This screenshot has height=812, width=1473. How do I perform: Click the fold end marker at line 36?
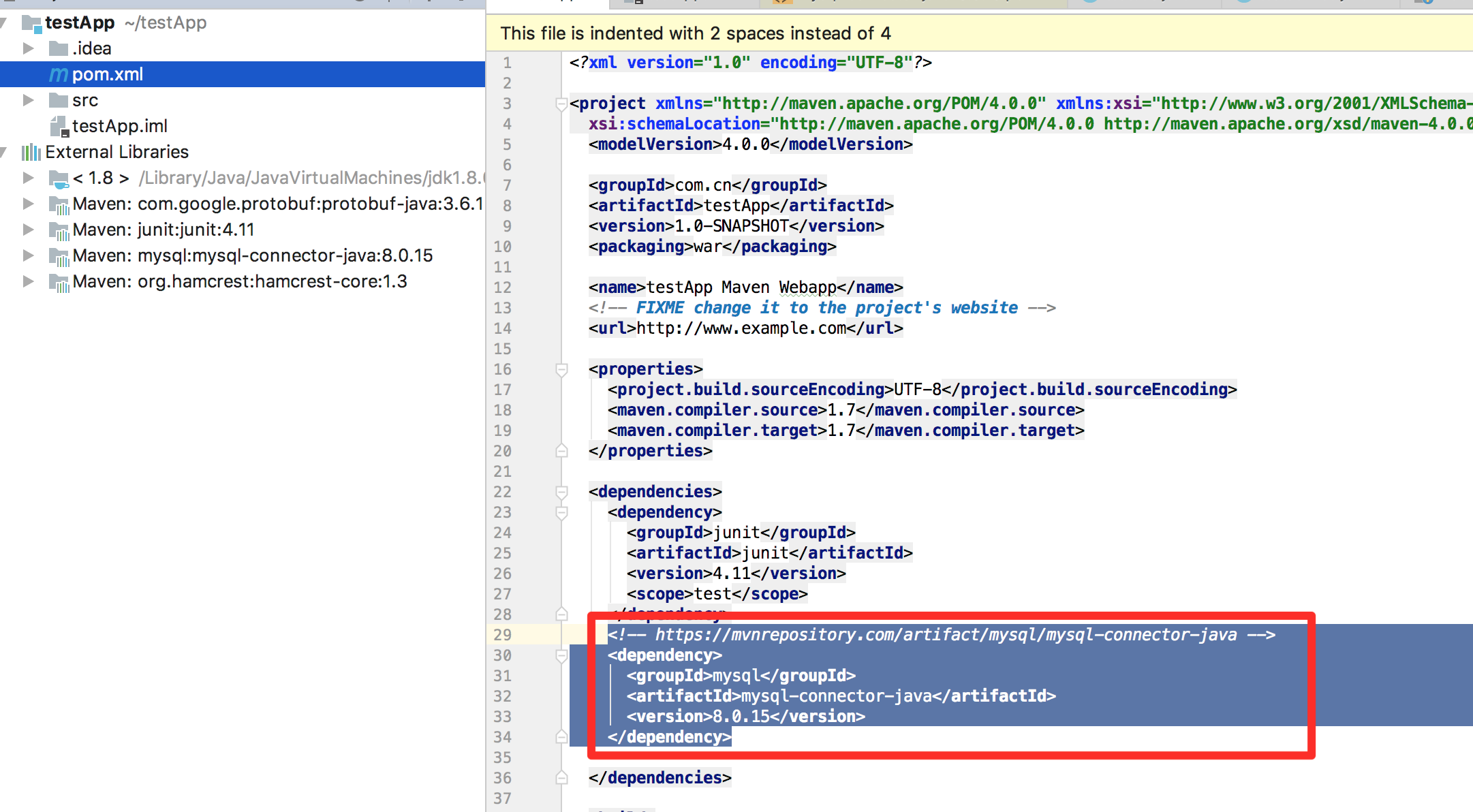point(561,778)
